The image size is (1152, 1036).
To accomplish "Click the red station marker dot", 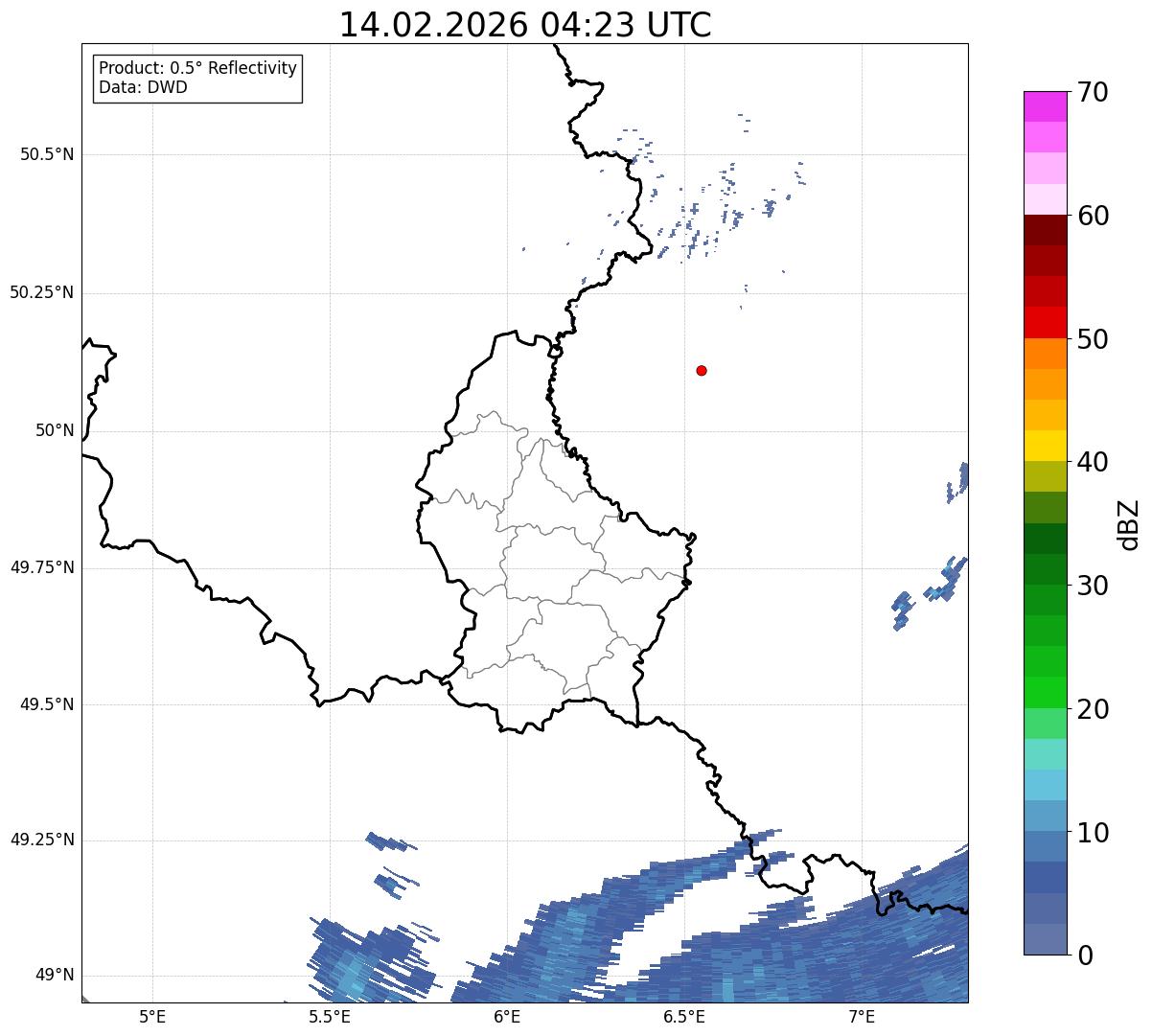I will tap(702, 370).
